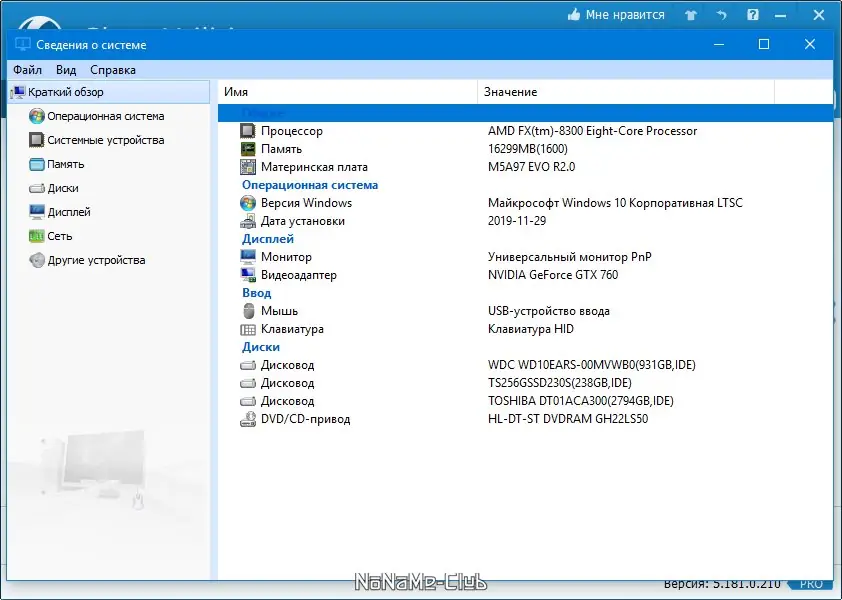The width and height of the screenshot is (842, 600).
Task: Open the Справка menu
Action: [x=113, y=70]
